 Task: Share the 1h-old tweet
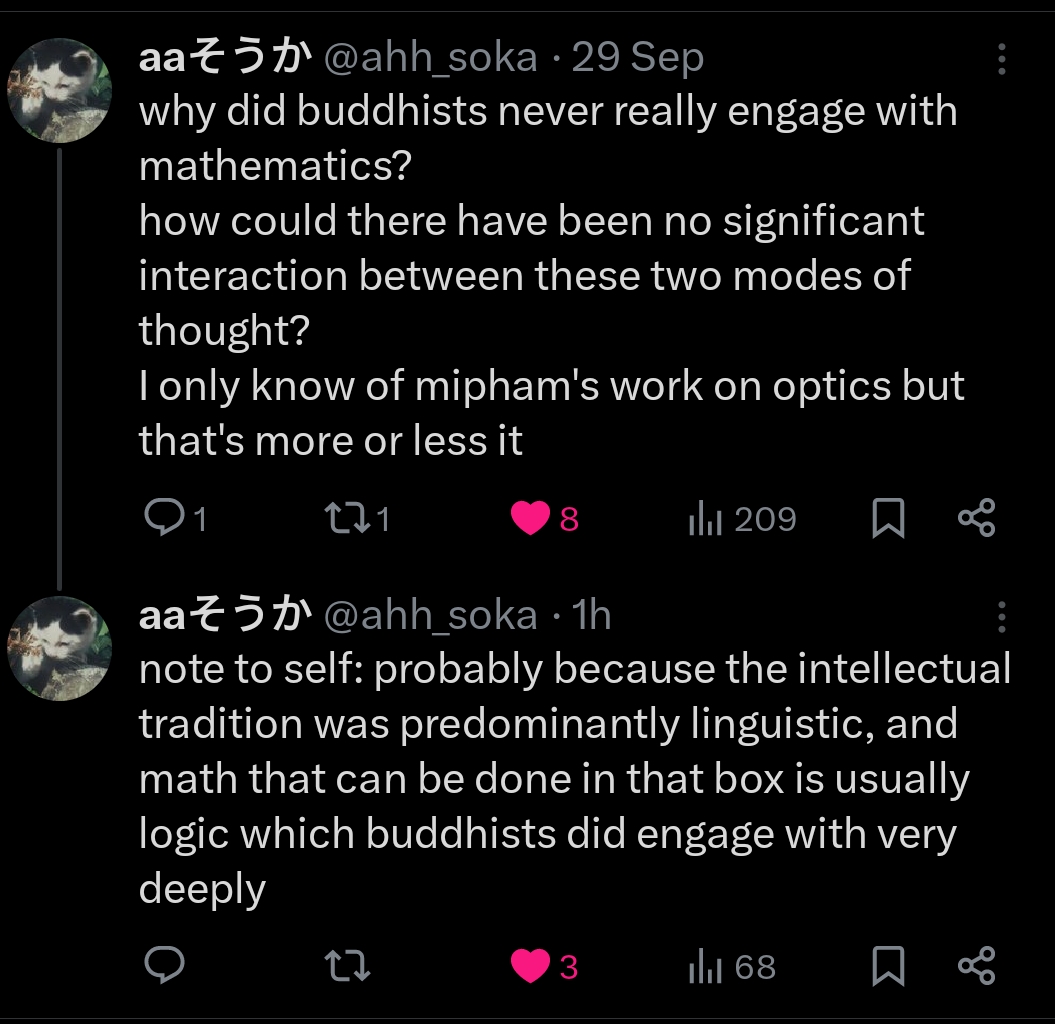976,966
